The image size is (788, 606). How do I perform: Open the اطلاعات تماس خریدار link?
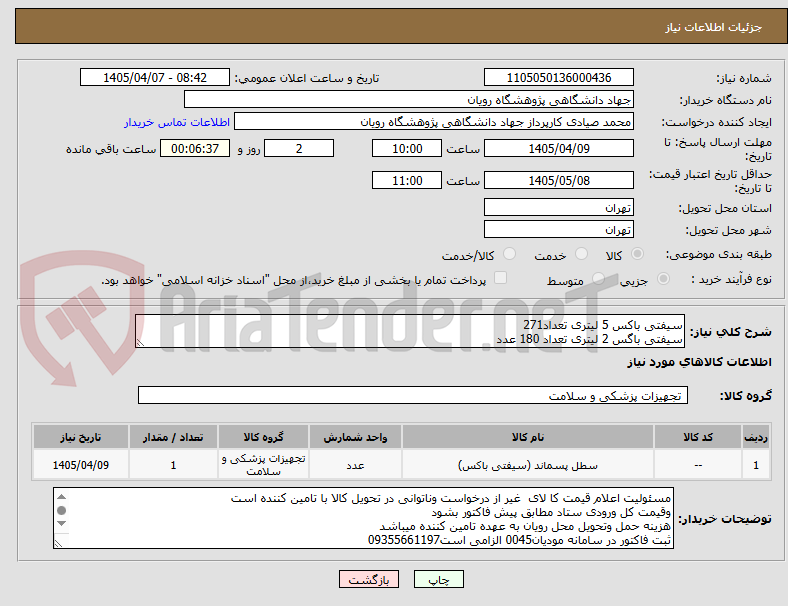point(177,122)
